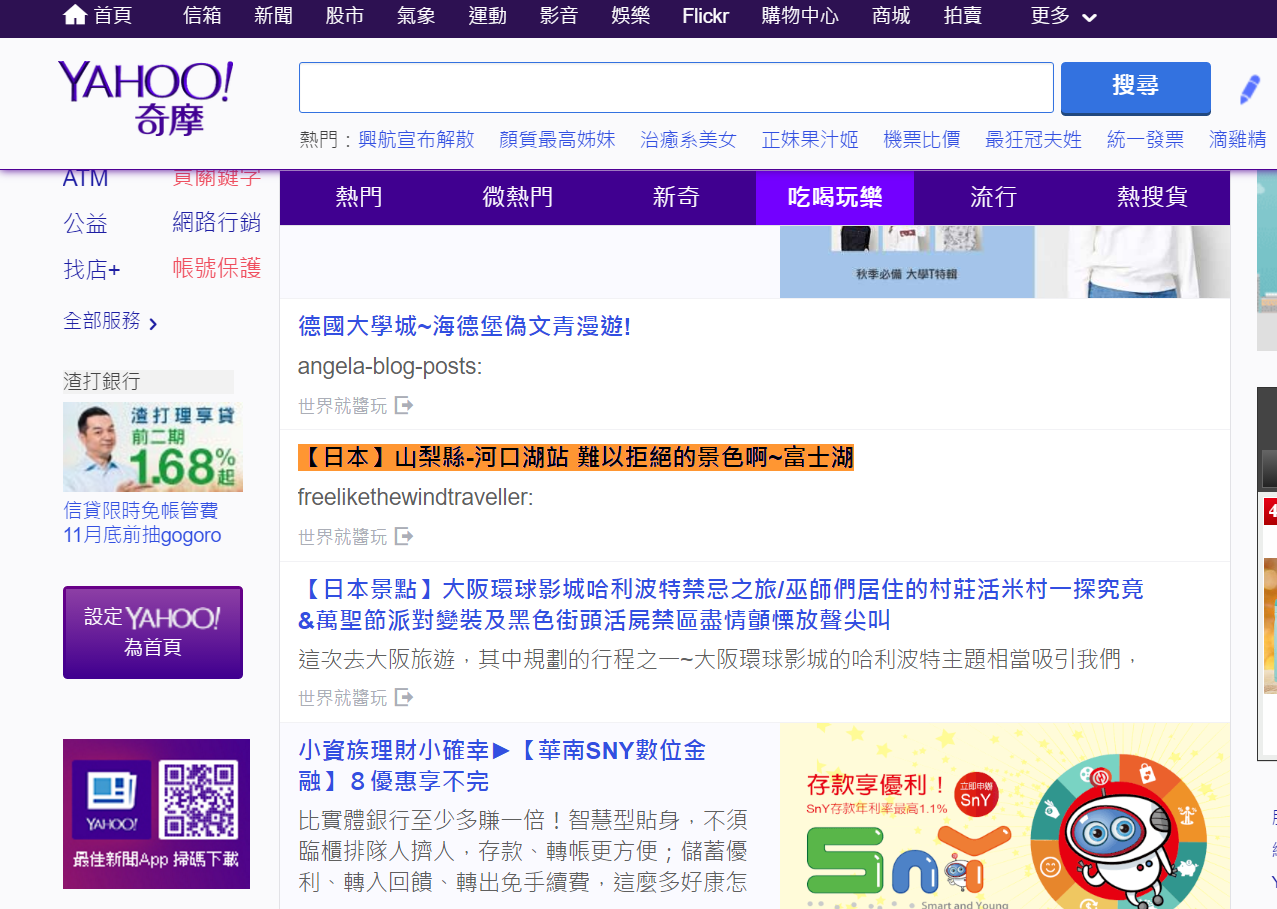Click freelikethewindtraveller: author text
The height and width of the screenshot is (909, 1277).
(416, 497)
